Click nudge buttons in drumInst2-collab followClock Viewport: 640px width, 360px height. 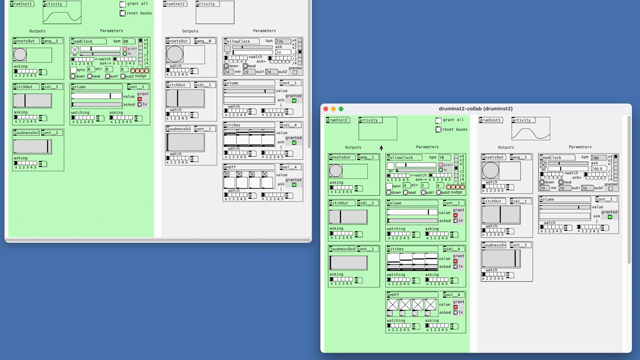(x=455, y=187)
